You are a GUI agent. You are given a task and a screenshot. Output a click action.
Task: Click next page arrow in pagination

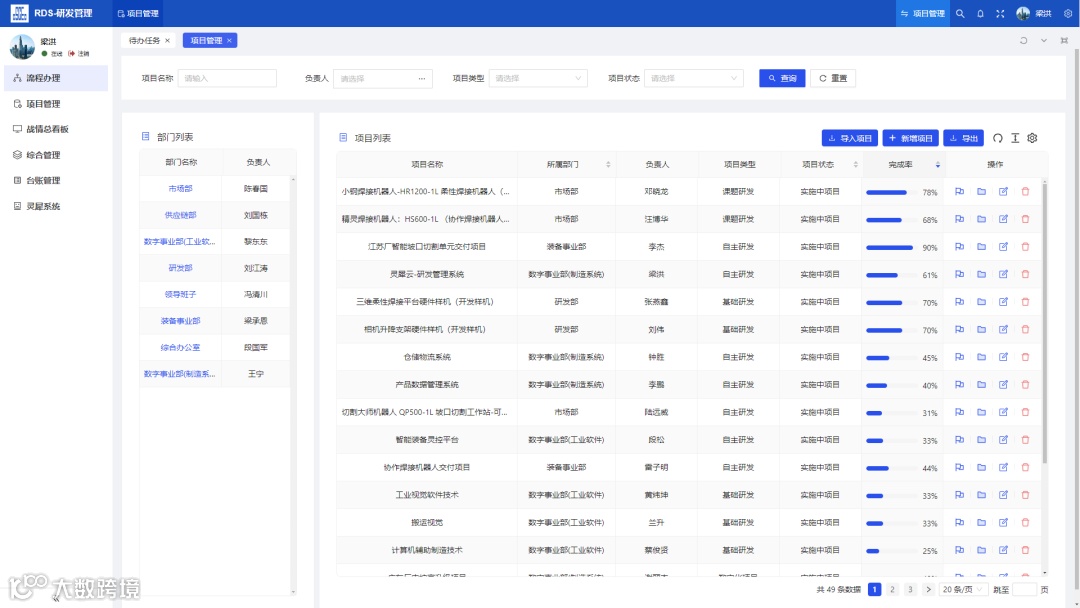click(928, 589)
